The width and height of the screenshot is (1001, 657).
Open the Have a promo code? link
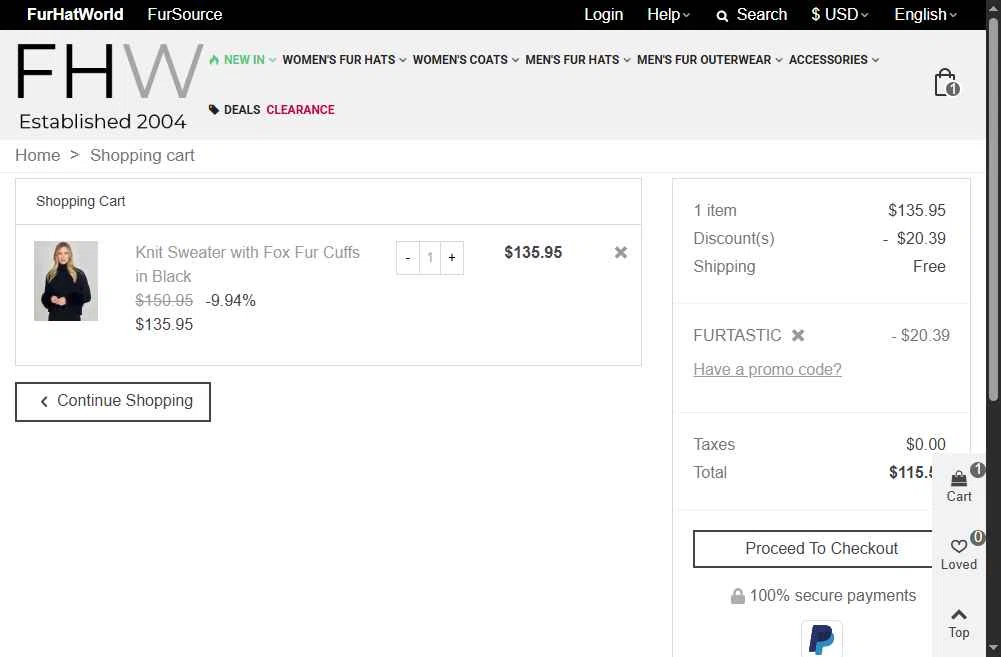coord(767,369)
